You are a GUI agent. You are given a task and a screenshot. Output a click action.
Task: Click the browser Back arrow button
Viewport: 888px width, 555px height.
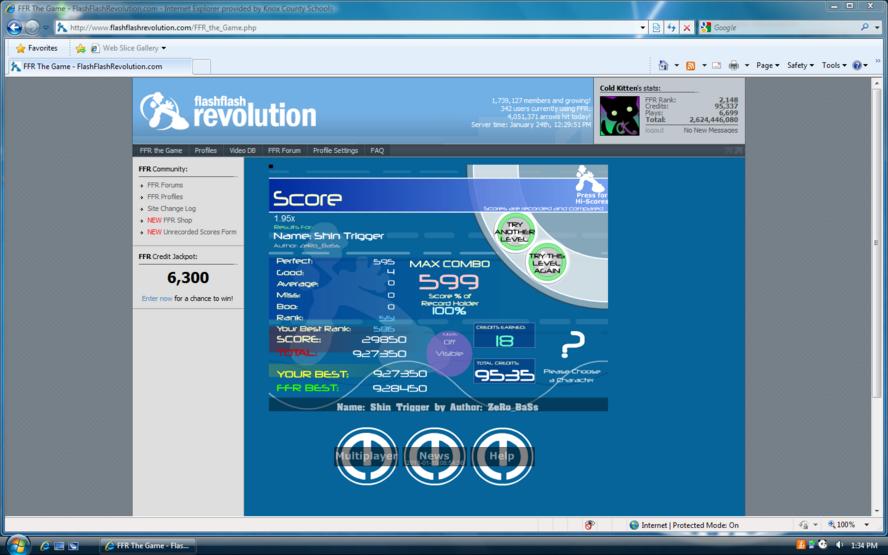[15, 27]
